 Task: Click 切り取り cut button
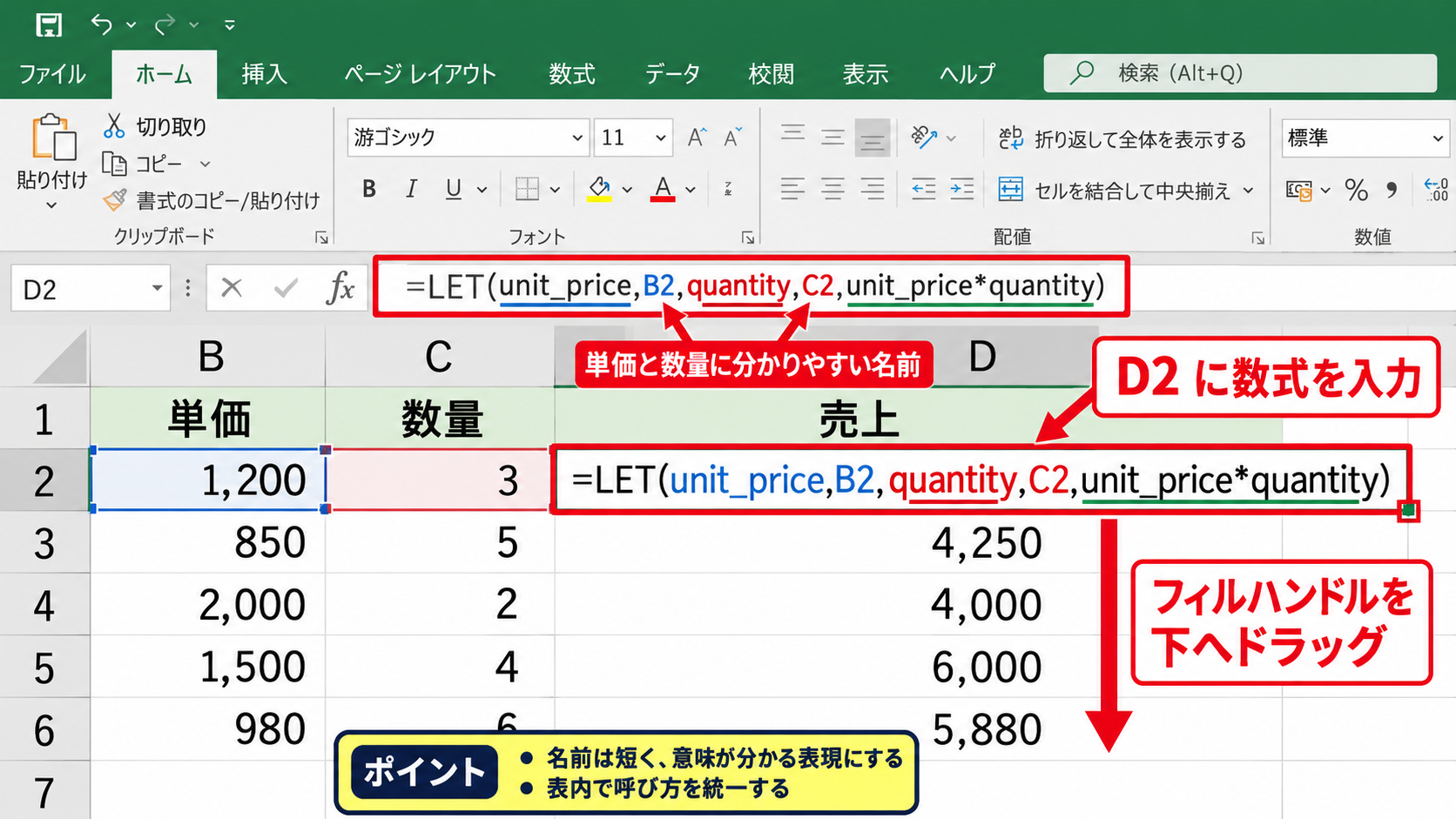click(x=155, y=127)
